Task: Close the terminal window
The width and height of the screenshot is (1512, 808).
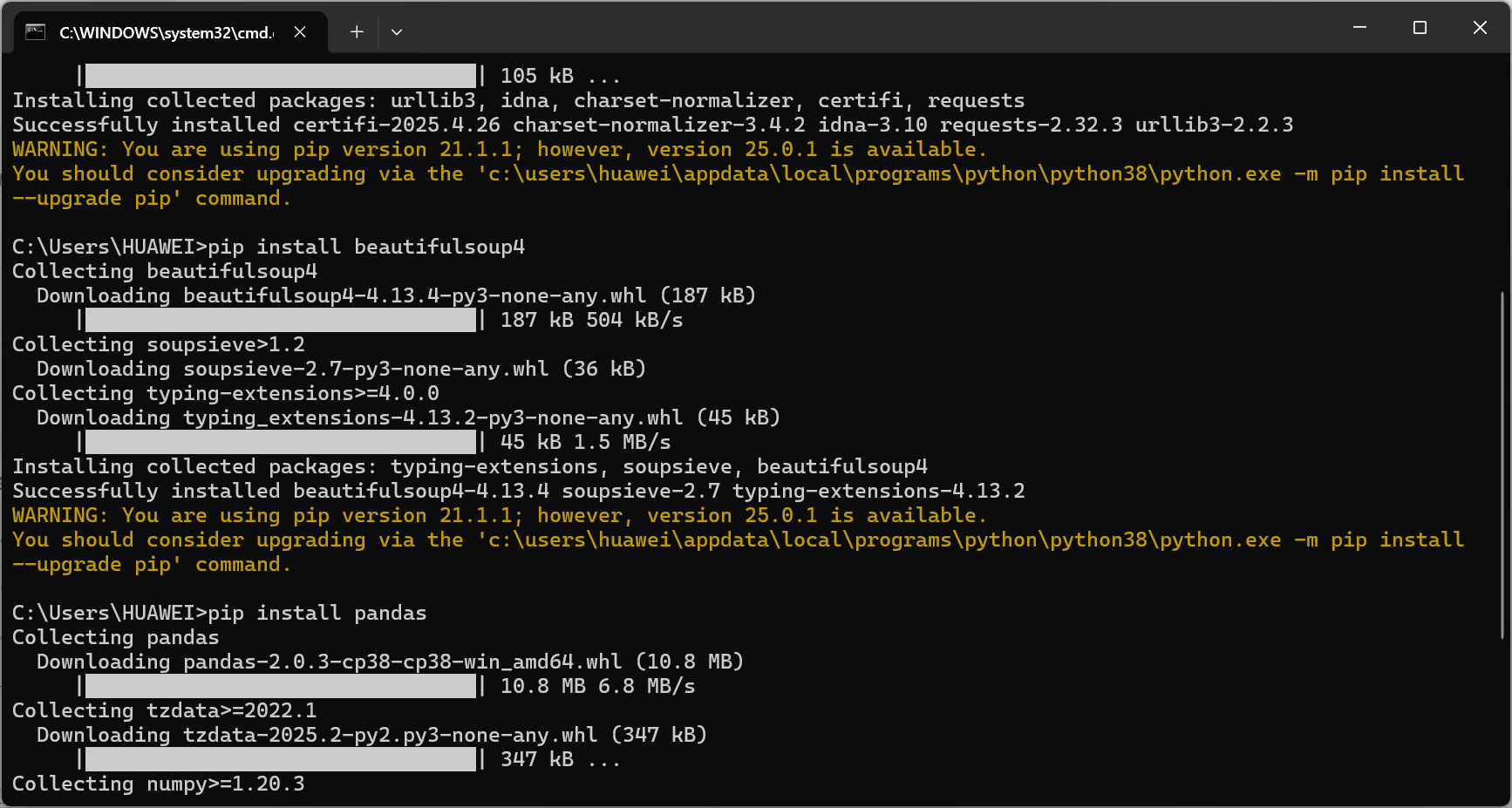Action: click(1480, 28)
